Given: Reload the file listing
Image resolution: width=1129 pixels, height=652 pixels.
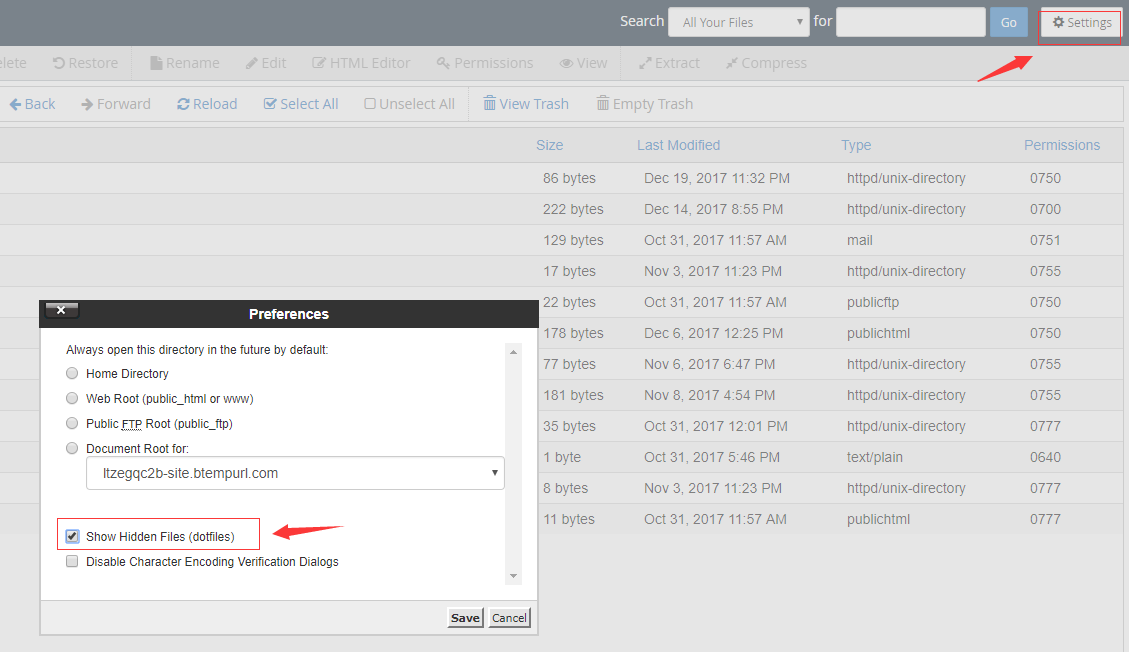Looking at the screenshot, I should (x=207, y=104).
